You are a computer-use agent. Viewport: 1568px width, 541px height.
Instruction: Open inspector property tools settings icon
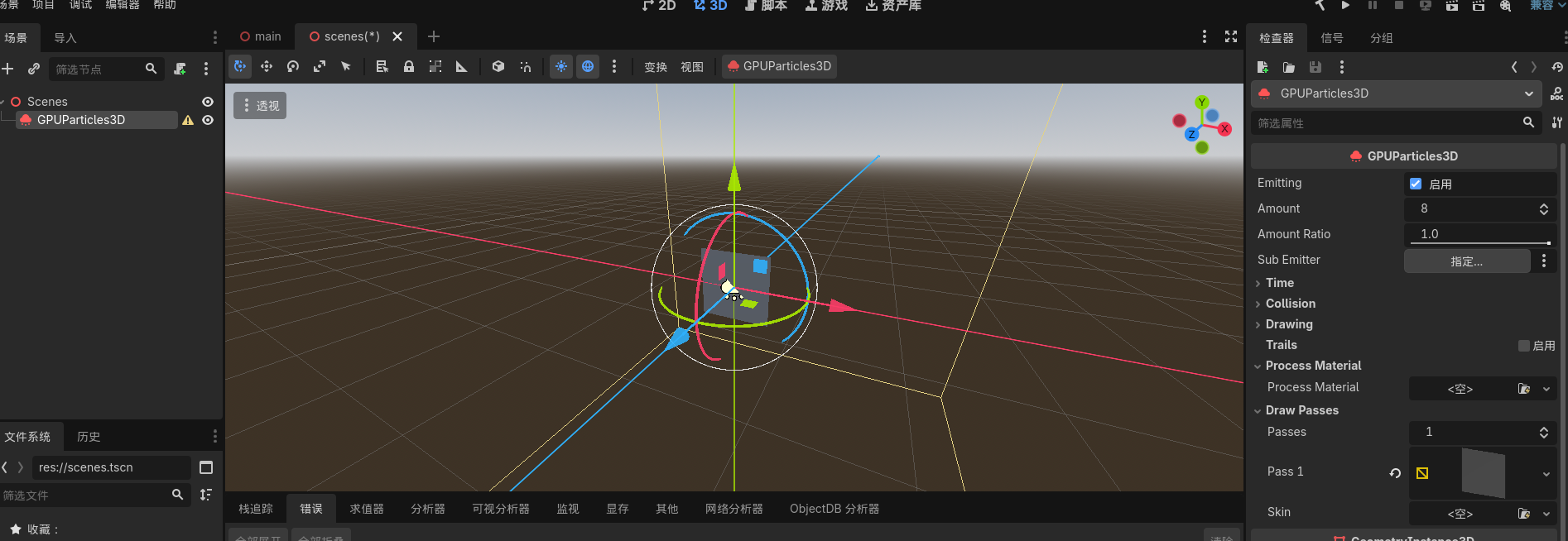click(x=1557, y=122)
